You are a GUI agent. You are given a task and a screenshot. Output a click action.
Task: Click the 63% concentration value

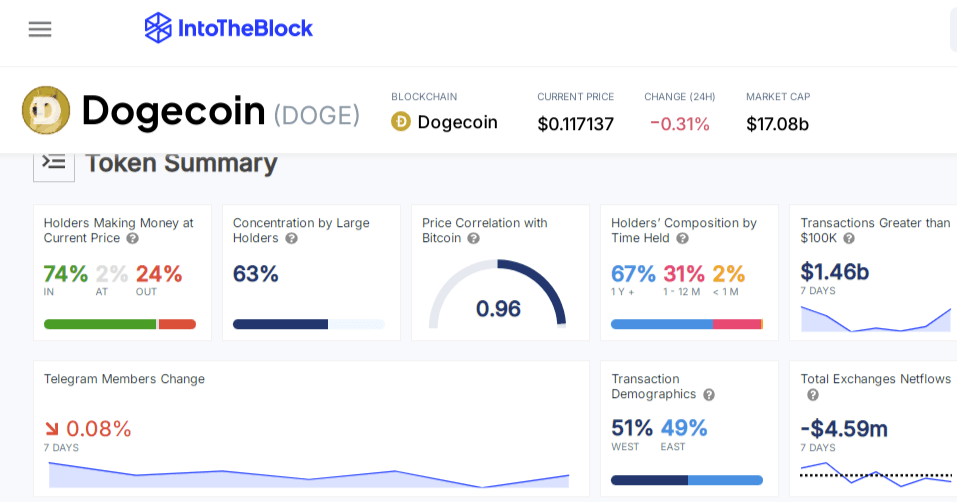[256, 274]
